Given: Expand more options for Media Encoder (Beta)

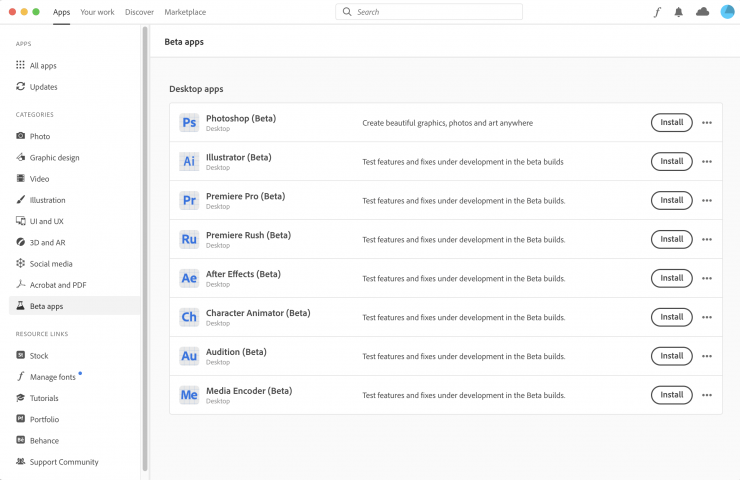Looking at the screenshot, I should point(707,395).
